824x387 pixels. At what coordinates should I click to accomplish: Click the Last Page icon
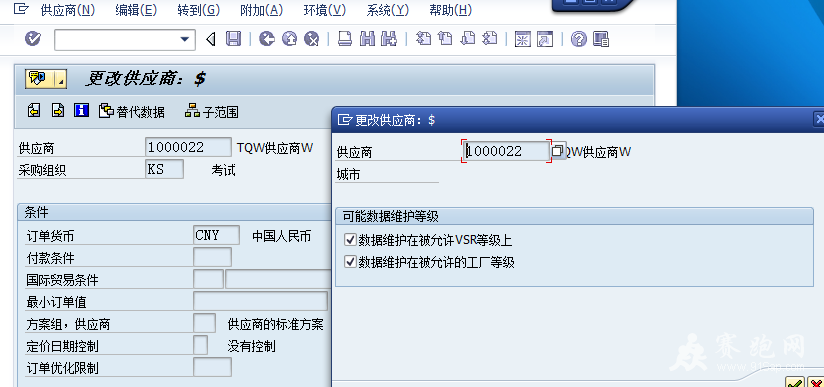point(489,39)
